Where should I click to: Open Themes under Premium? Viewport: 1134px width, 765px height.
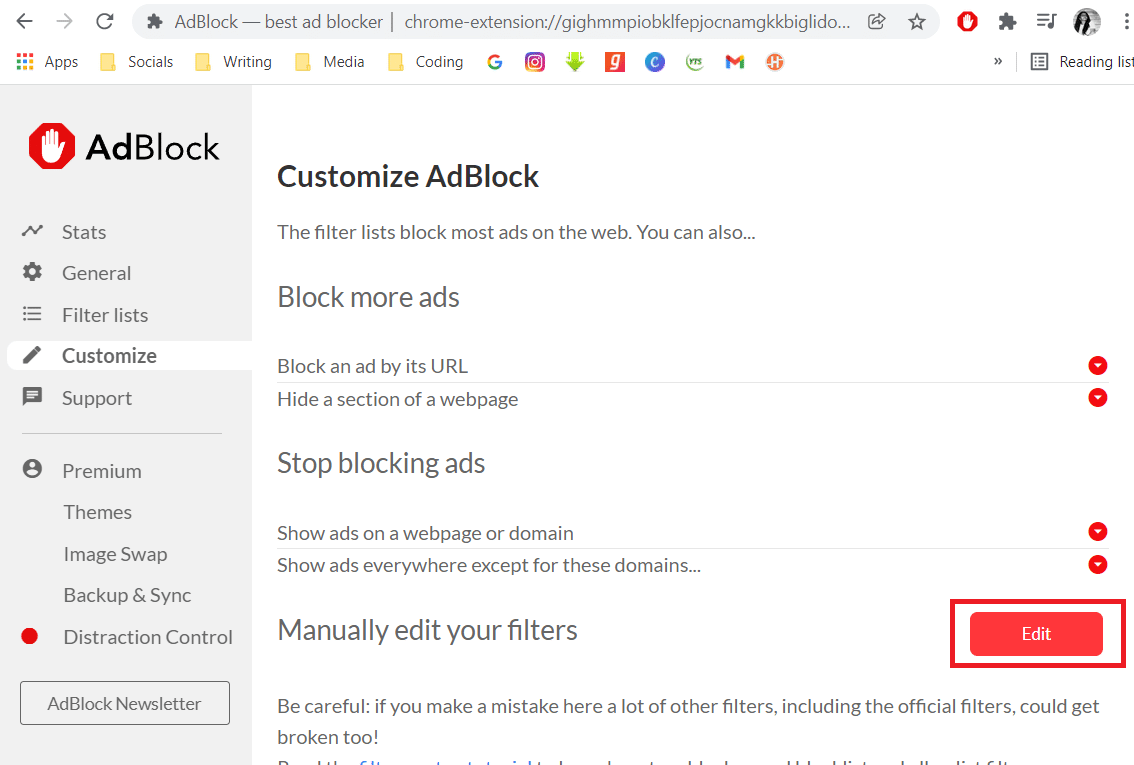click(98, 513)
